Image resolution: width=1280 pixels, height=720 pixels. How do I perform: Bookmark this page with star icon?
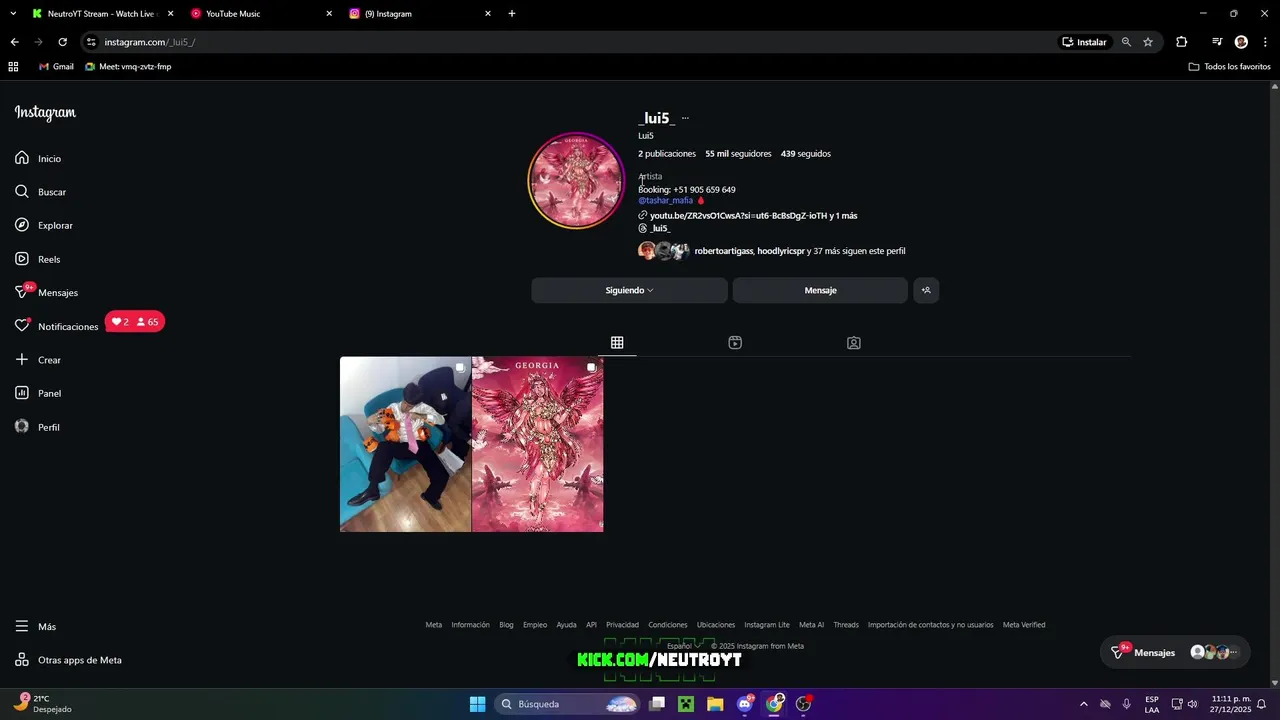coord(1148,42)
